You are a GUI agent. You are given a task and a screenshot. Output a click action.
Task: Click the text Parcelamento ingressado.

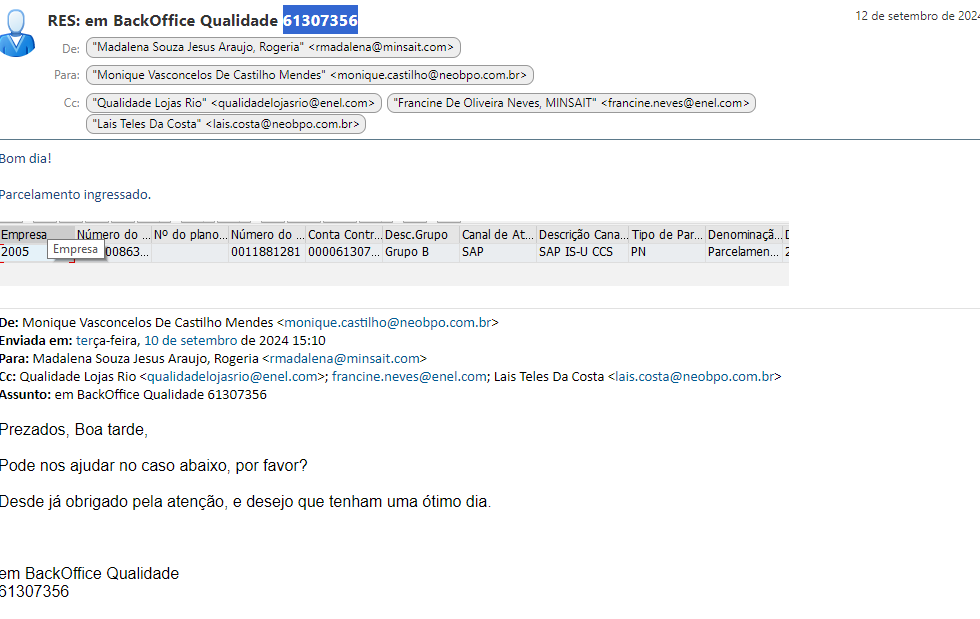click(x=75, y=194)
